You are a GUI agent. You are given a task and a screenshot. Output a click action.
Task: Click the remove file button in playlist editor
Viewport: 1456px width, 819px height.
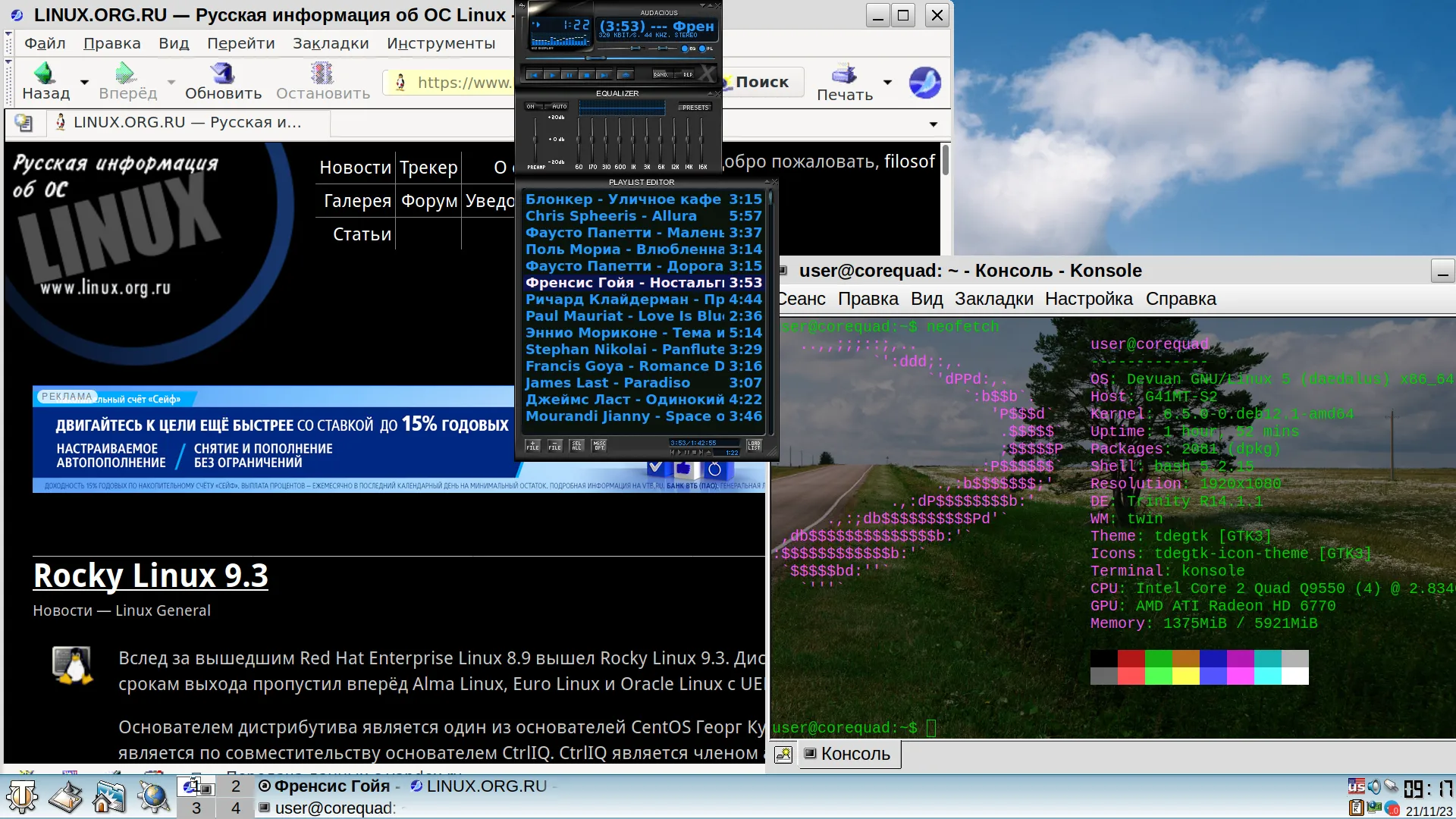[555, 446]
